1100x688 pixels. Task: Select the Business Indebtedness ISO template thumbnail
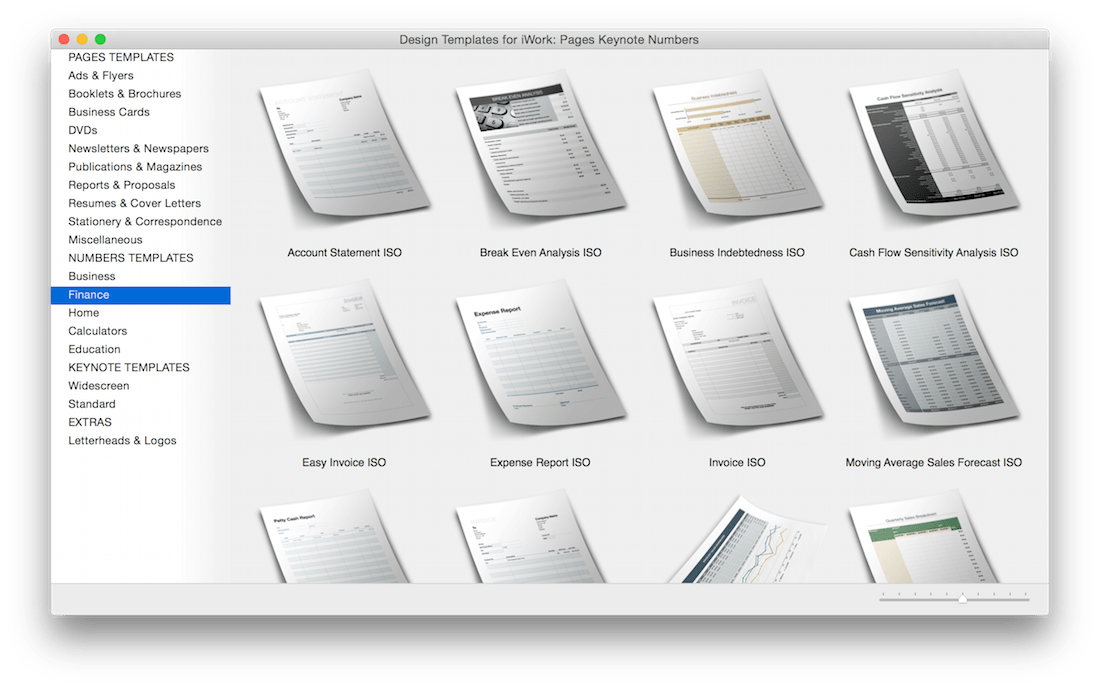(737, 144)
